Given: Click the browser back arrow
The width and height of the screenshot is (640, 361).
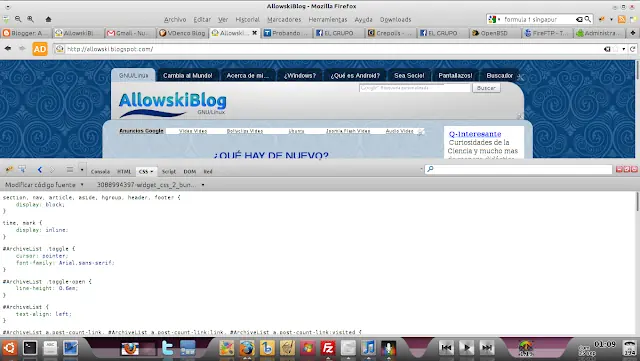Looking at the screenshot, I should (8, 48).
